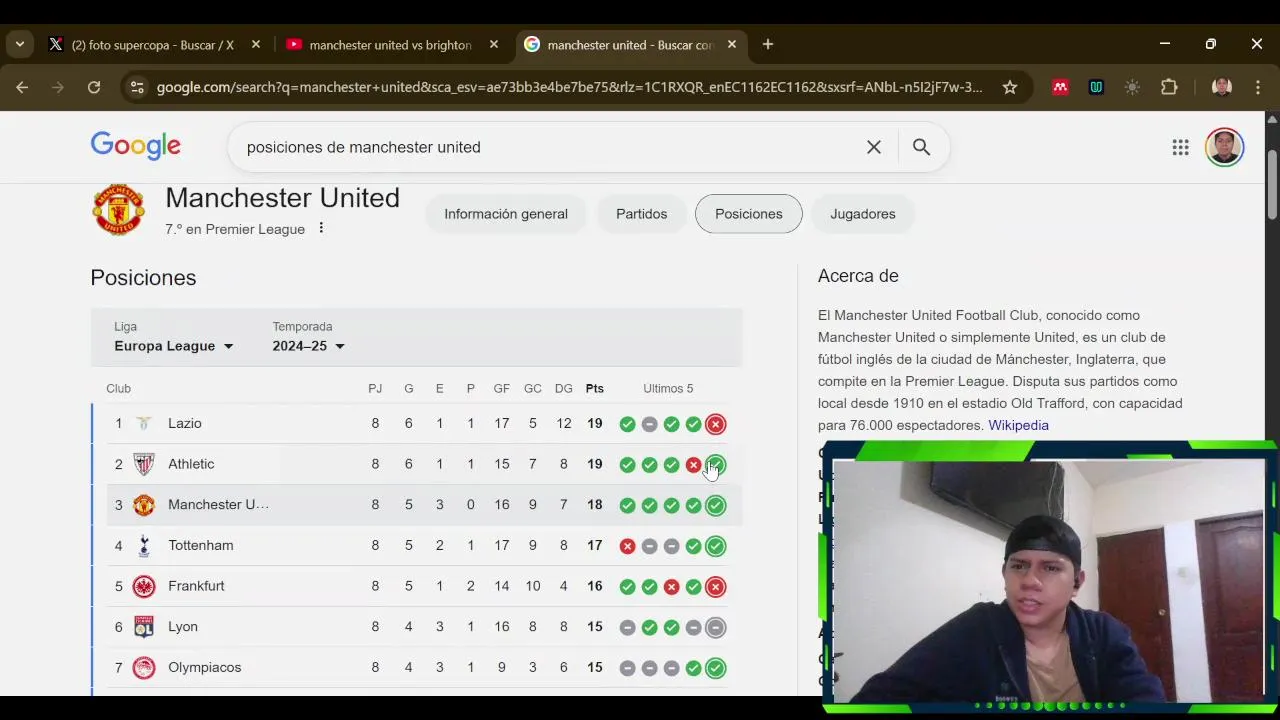Click Manchester United's points value 18
The height and width of the screenshot is (720, 1280).
pos(594,505)
